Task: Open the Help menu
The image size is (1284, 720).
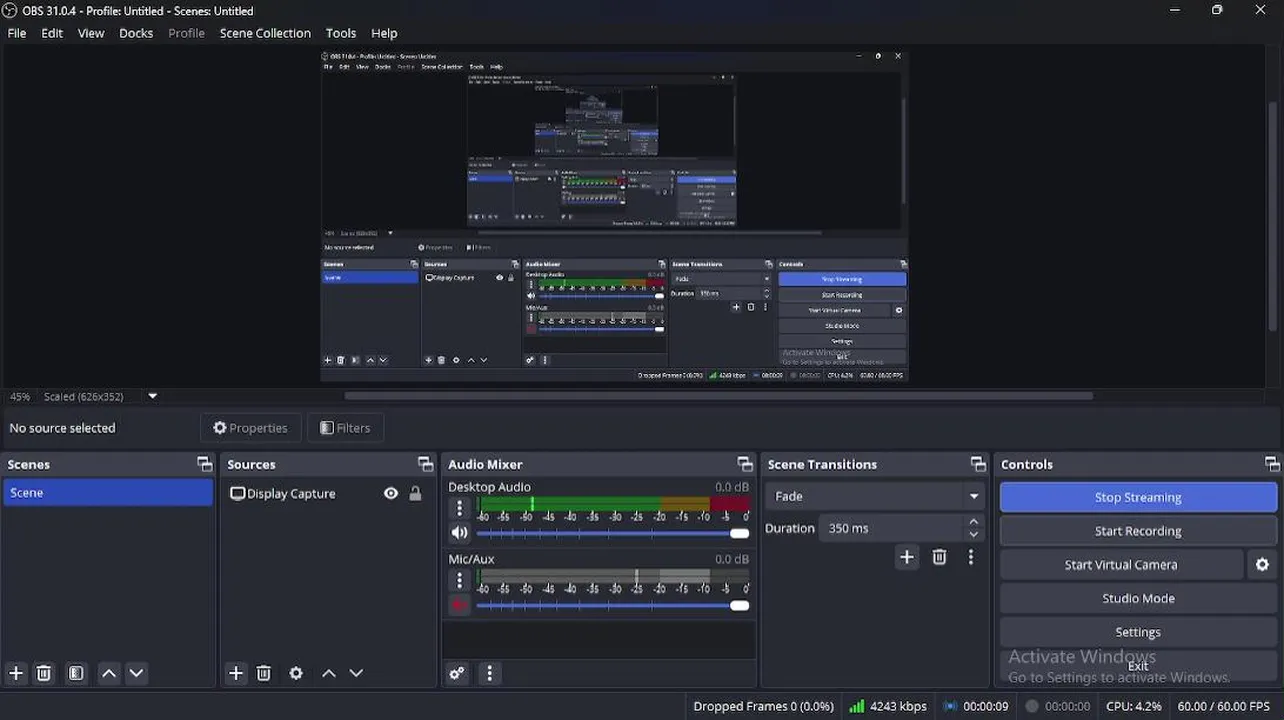Action: click(x=384, y=33)
